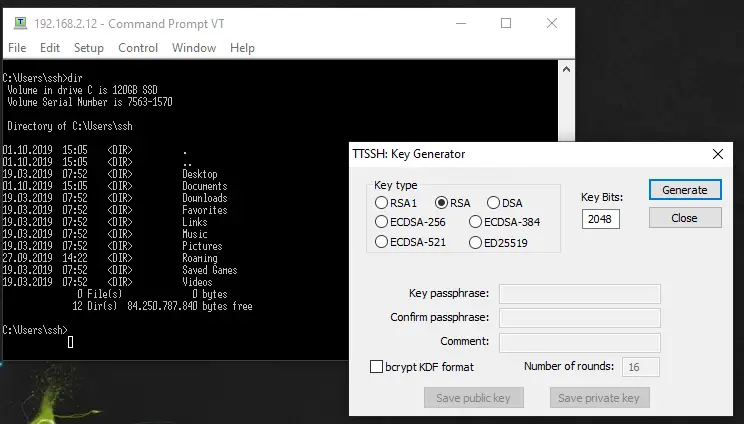The image size is (744, 424).
Task: Choose ECDSA-521 key type
Action: tap(410, 242)
